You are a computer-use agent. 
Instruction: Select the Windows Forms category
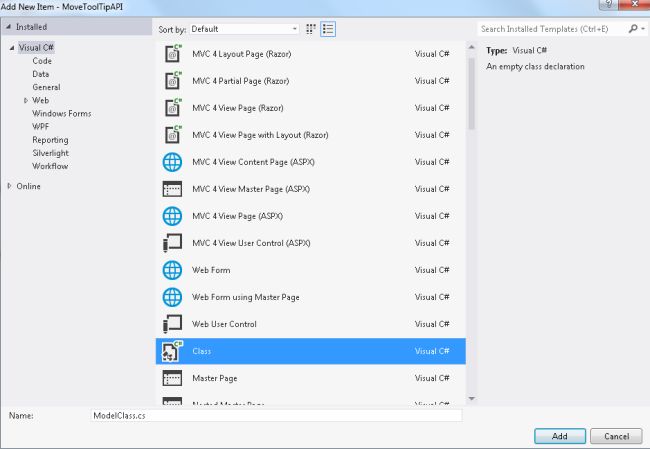61,113
